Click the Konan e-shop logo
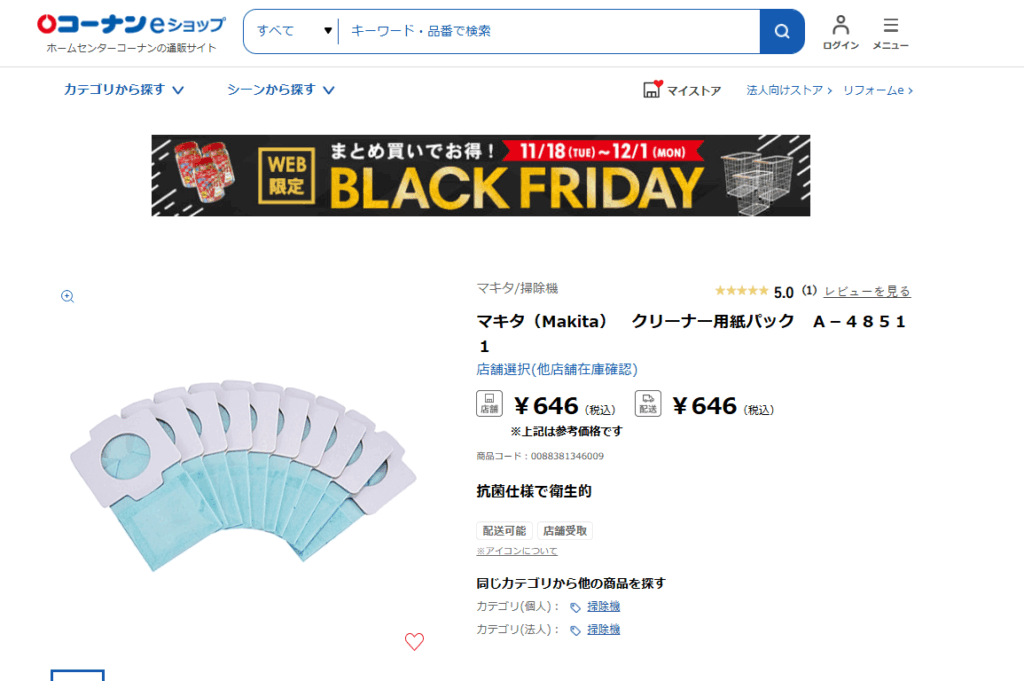 (x=131, y=24)
